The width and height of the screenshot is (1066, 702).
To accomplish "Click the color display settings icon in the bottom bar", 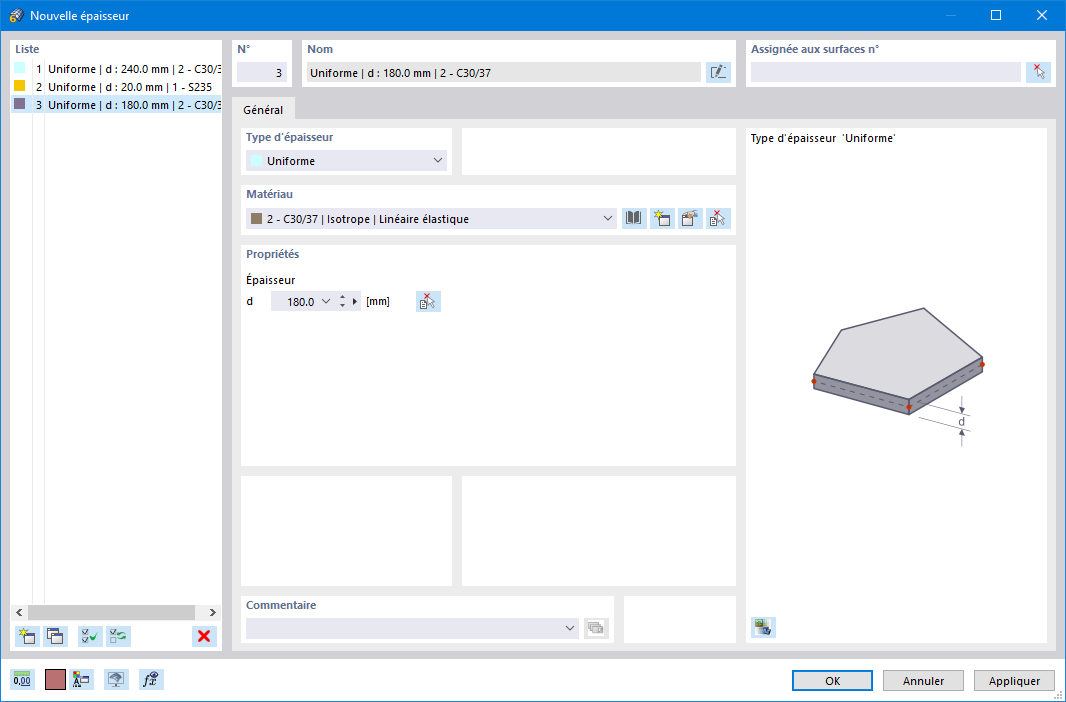I will (82, 679).
